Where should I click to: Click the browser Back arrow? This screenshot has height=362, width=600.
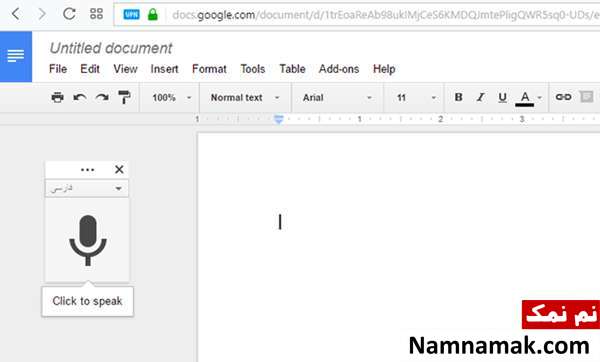tap(16, 14)
